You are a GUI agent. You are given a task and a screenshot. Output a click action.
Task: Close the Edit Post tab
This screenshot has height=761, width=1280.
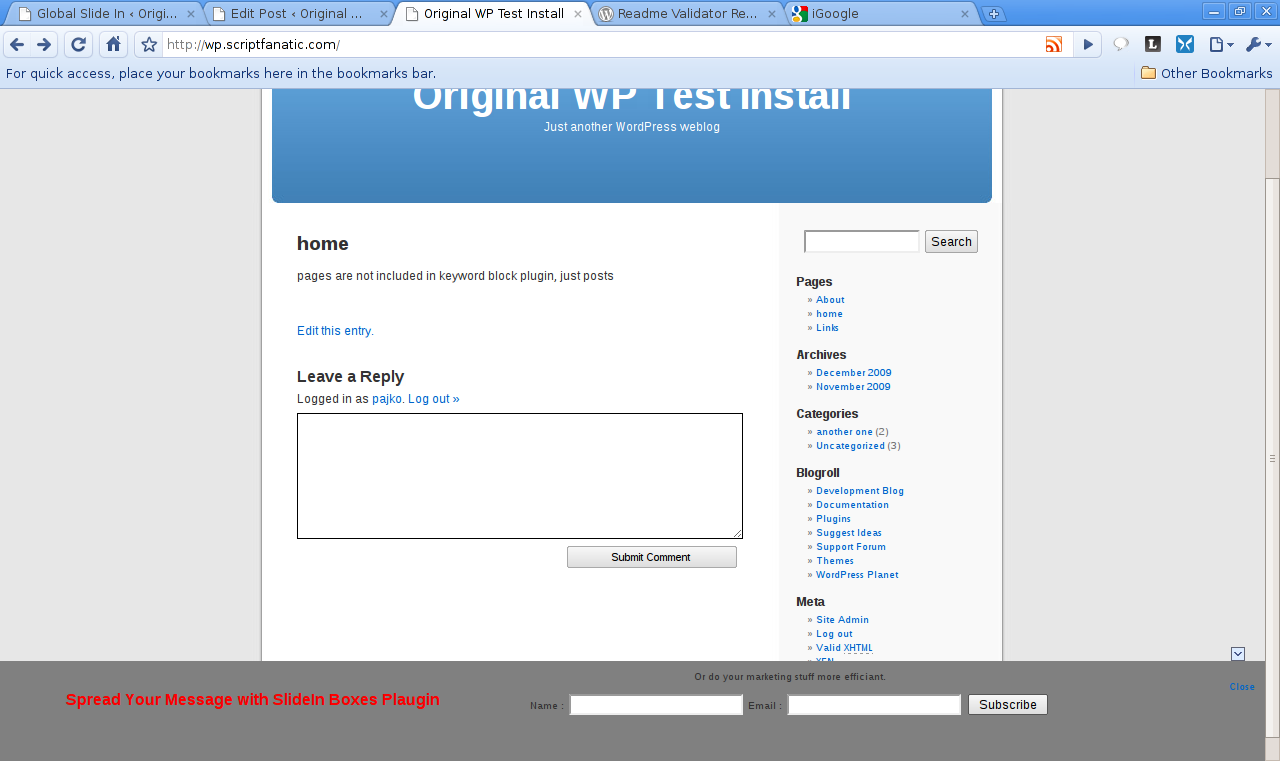tap(384, 14)
